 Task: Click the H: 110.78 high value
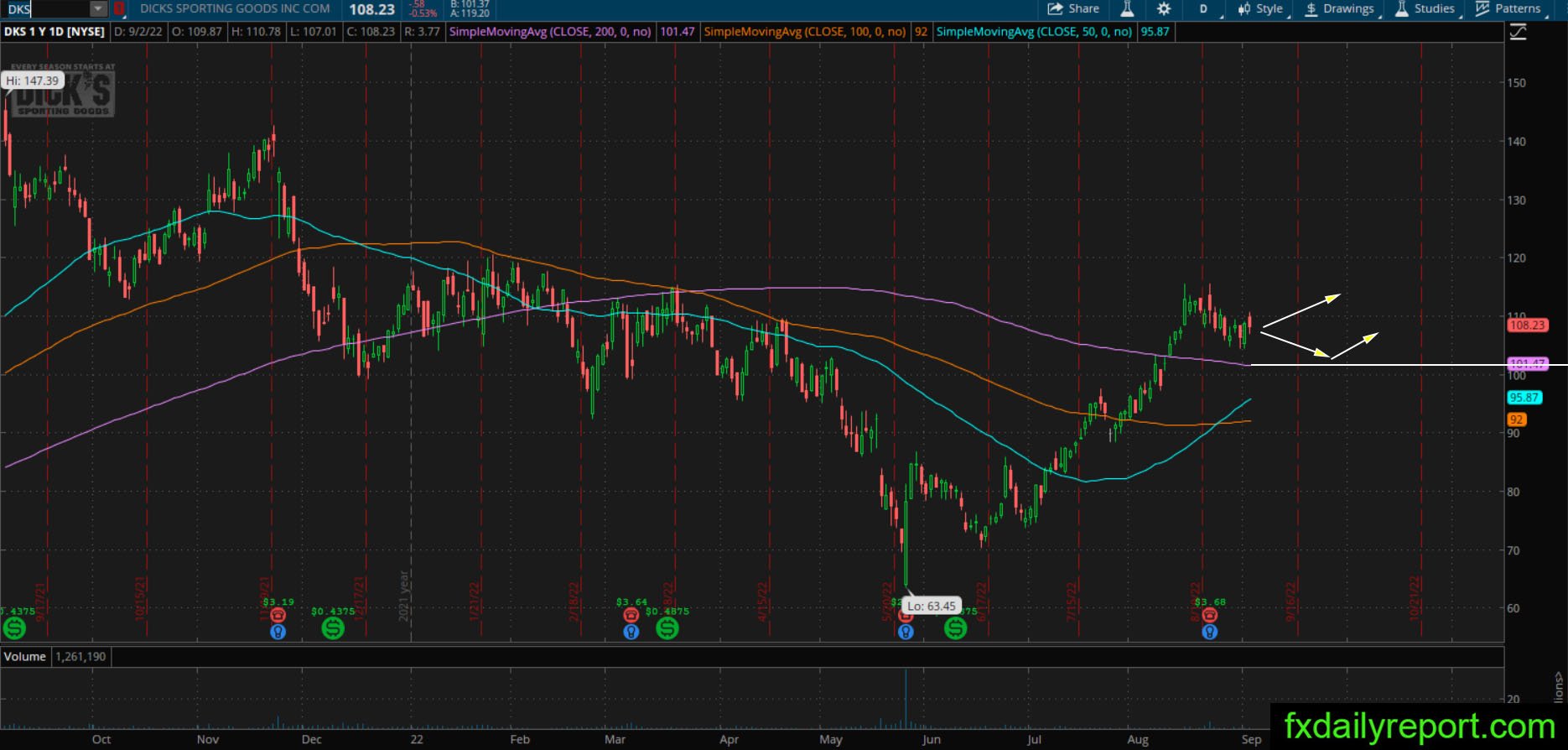(256, 32)
